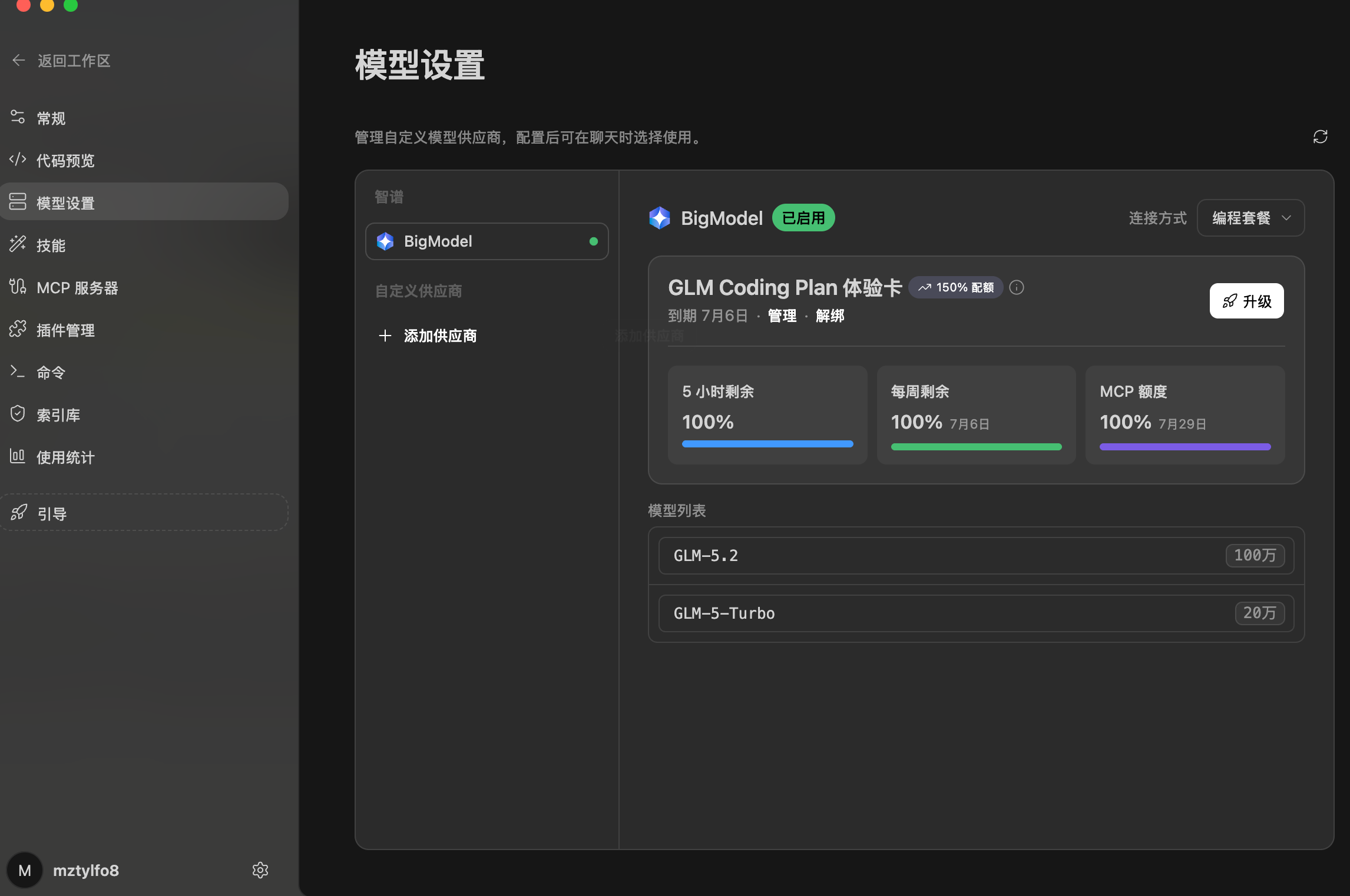Click the 150% 配额 quota badge

(x=956, y=287)
